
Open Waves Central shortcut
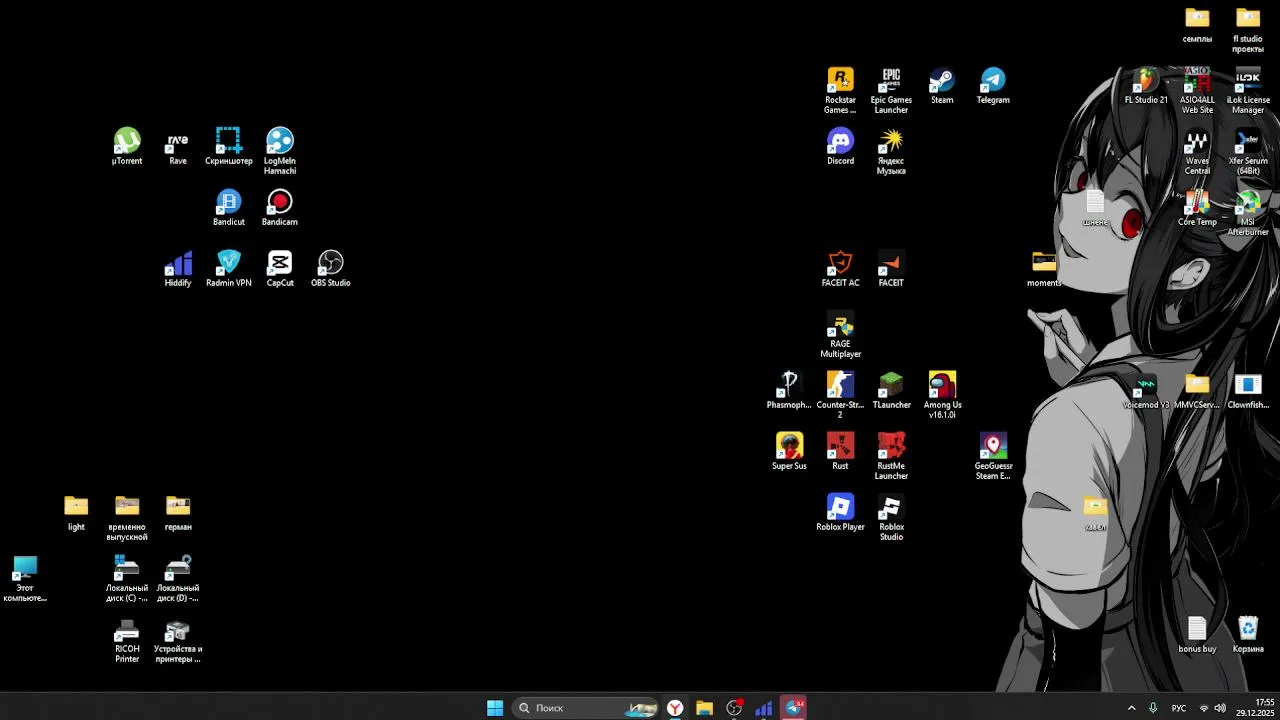[1197, 151]
